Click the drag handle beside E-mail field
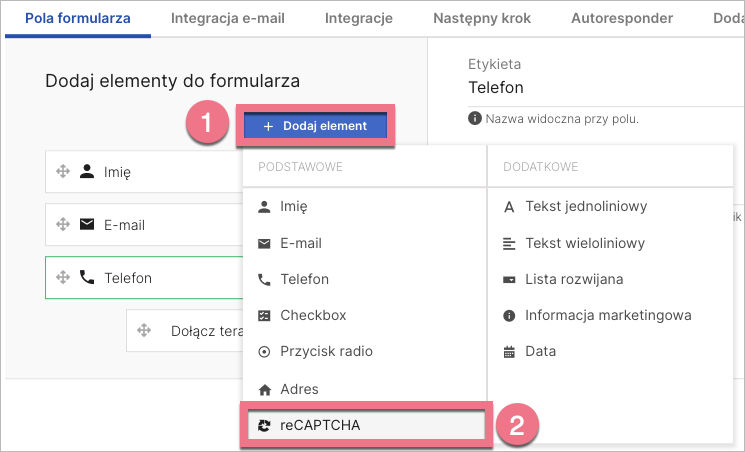 point(62,225)
